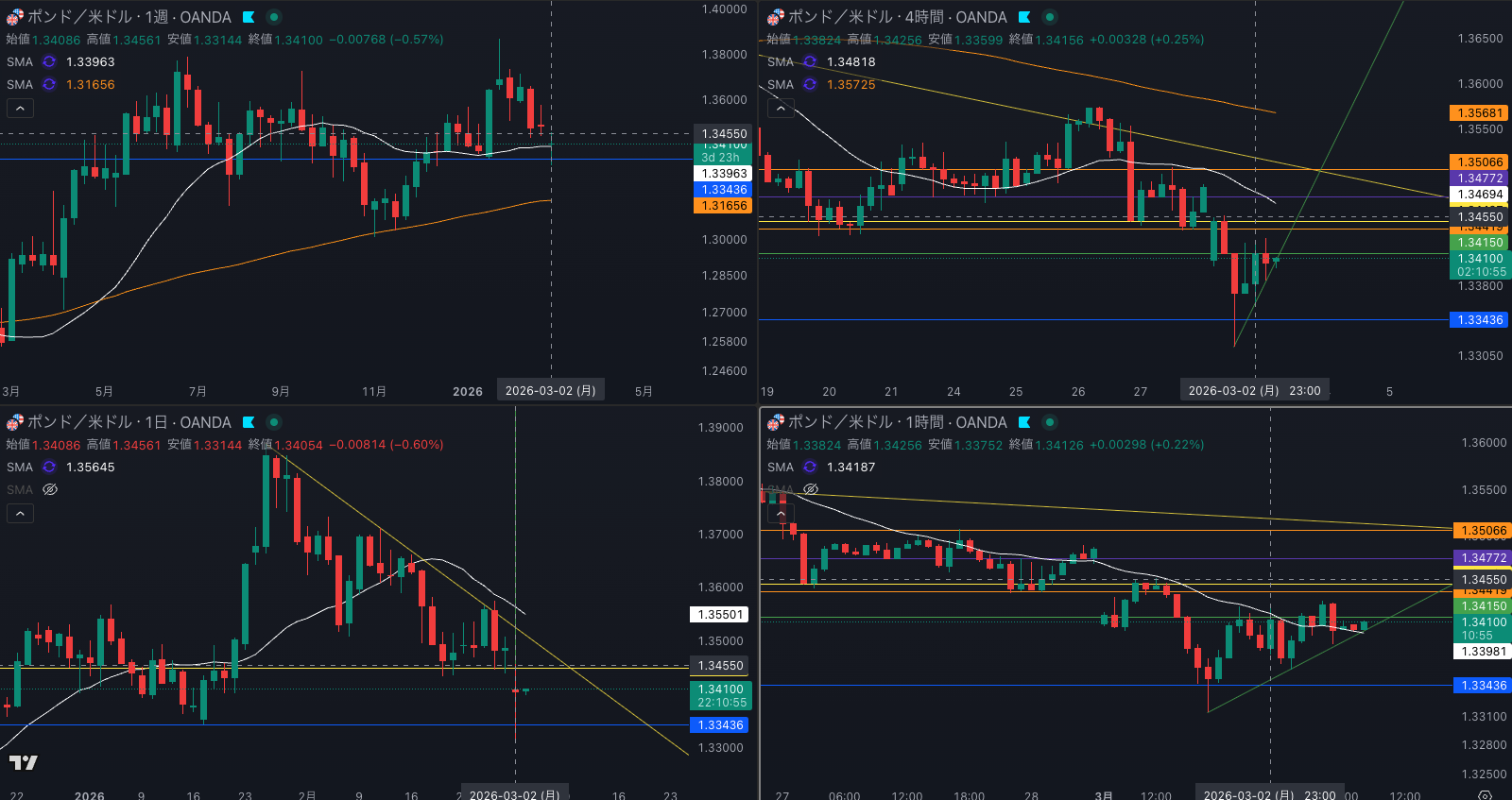Click the cyan flag icon on weekly chart

point(249,17)
